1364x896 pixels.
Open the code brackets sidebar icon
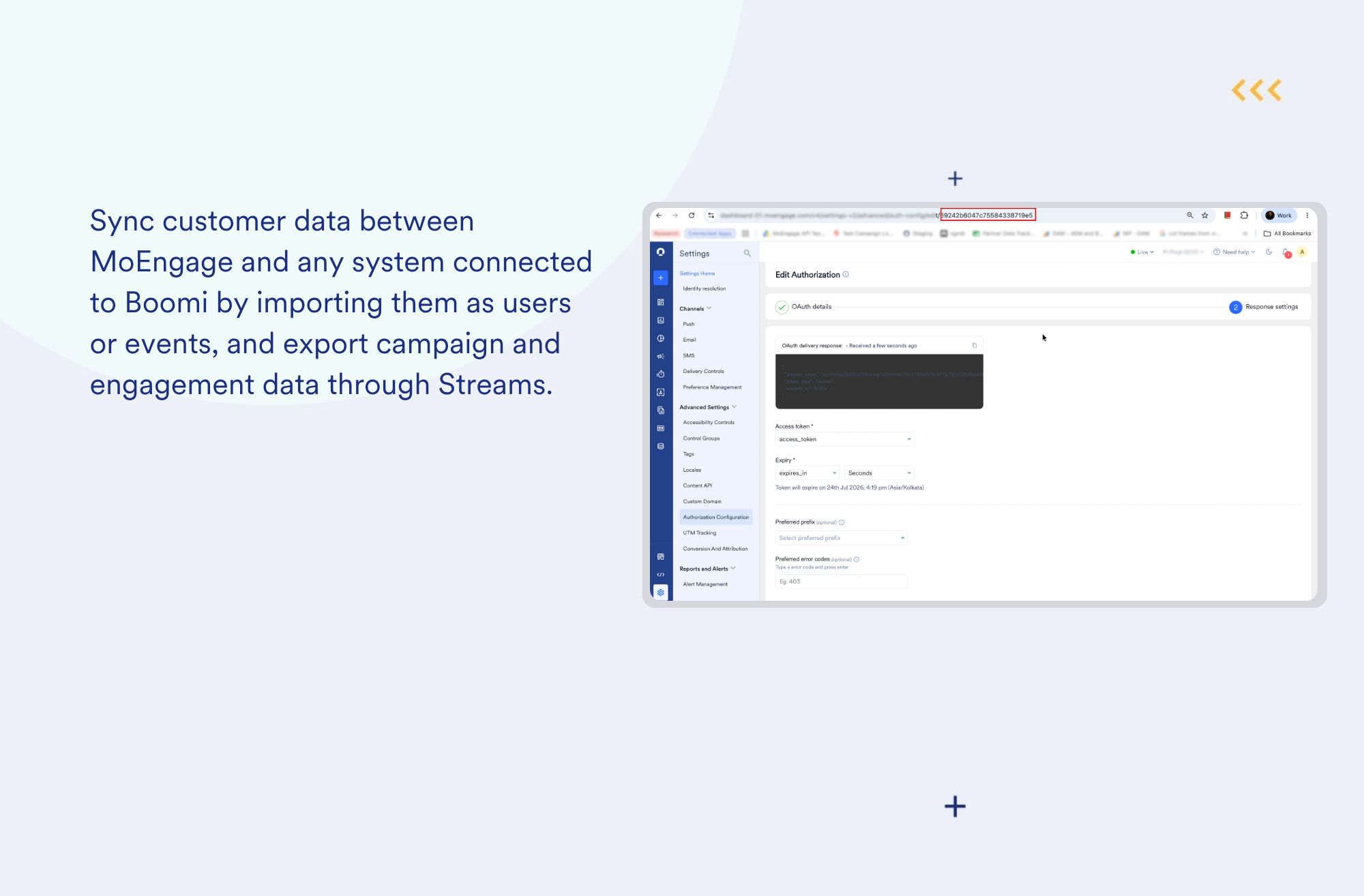coord(660,575)
